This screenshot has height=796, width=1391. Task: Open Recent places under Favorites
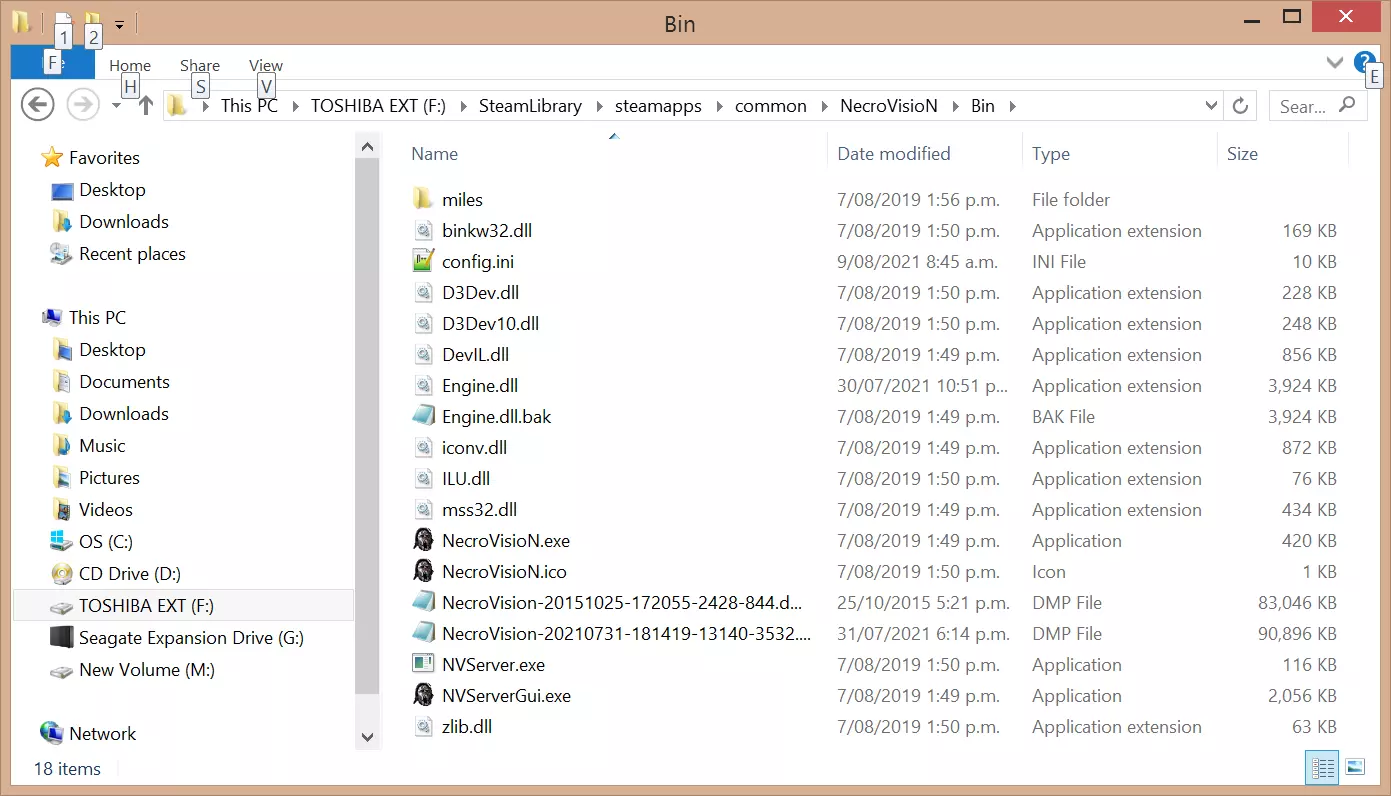pyautogui.click(x=132, y=254)
